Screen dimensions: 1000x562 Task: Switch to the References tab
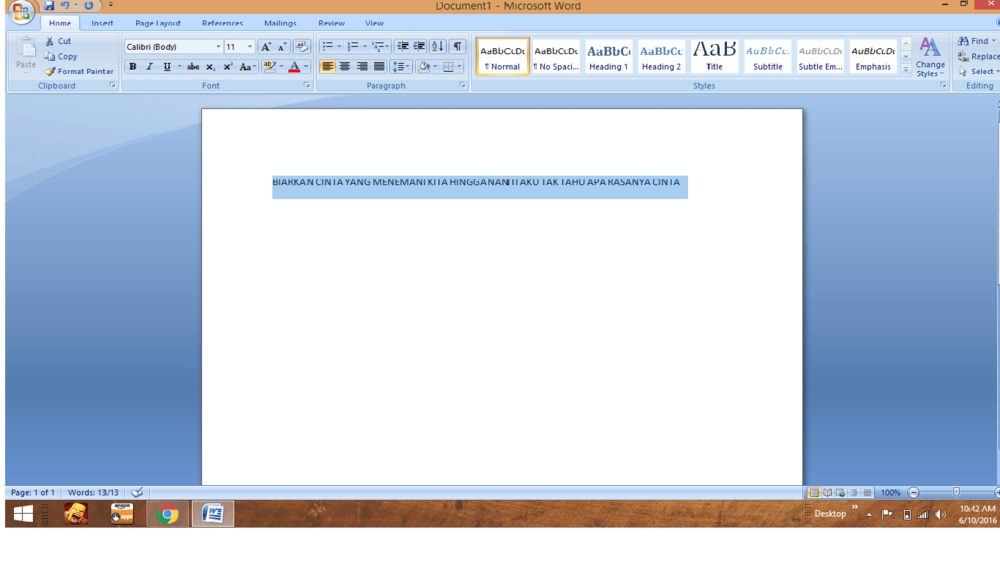(x=223, y=23)
